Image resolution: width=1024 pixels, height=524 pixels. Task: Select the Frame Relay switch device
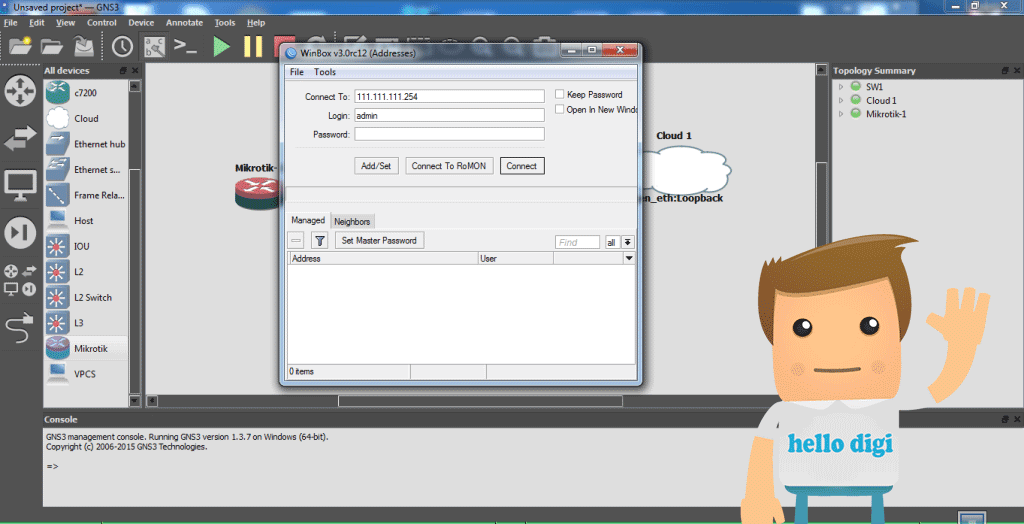tap(86, 195)
